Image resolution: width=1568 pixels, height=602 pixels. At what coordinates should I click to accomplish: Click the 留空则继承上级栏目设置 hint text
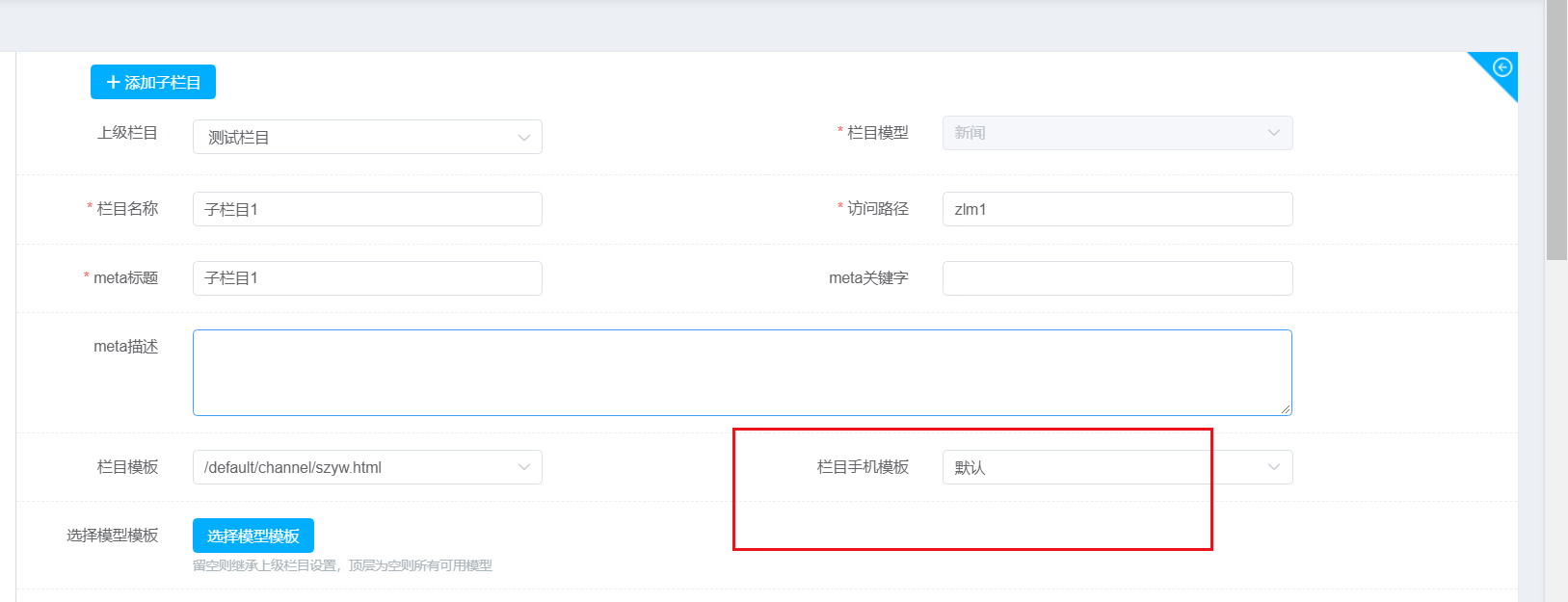(342, 565)
